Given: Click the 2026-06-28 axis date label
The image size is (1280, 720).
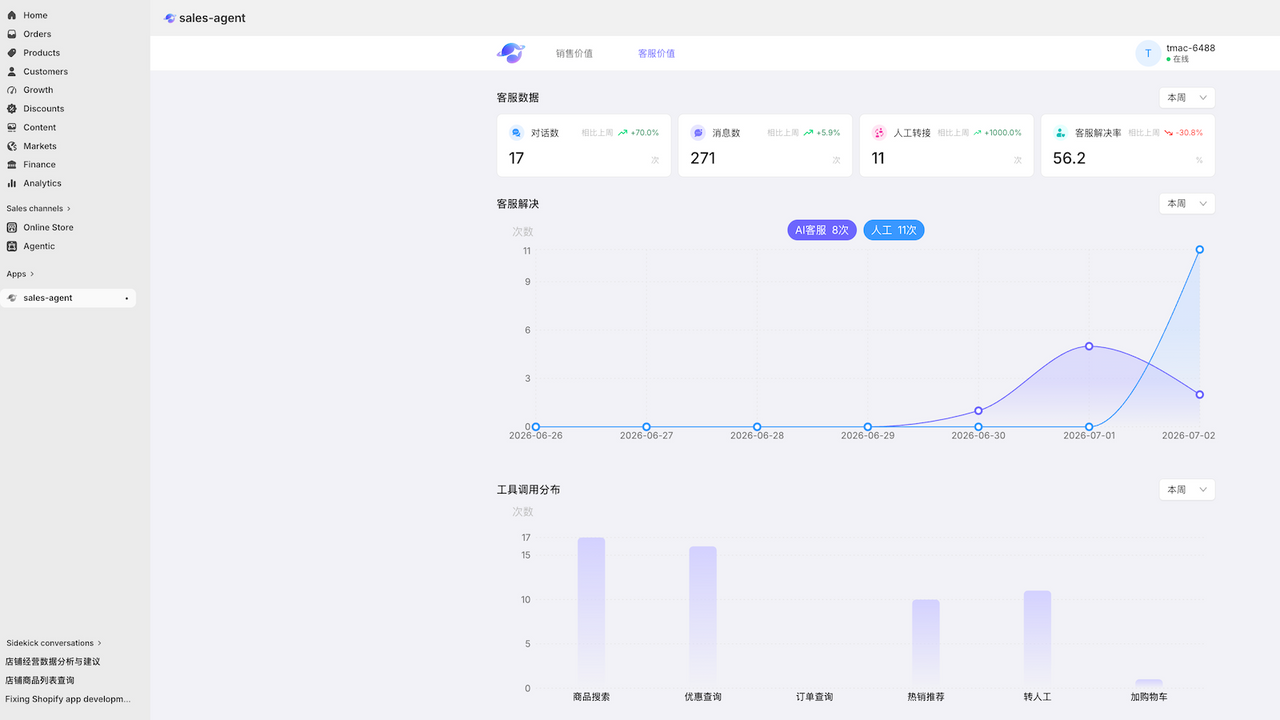Looking at the screenshot, I should click(757, 436).
